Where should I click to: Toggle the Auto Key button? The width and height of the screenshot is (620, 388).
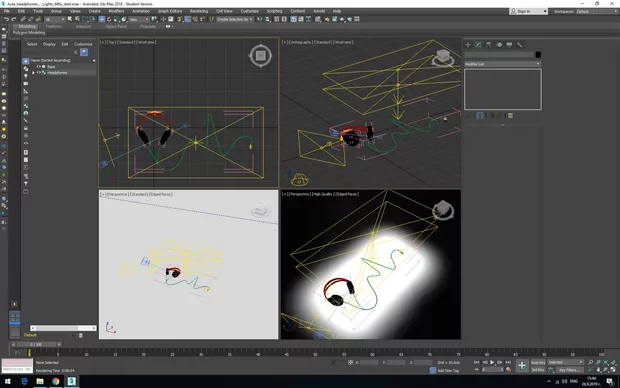pos(538,362)
